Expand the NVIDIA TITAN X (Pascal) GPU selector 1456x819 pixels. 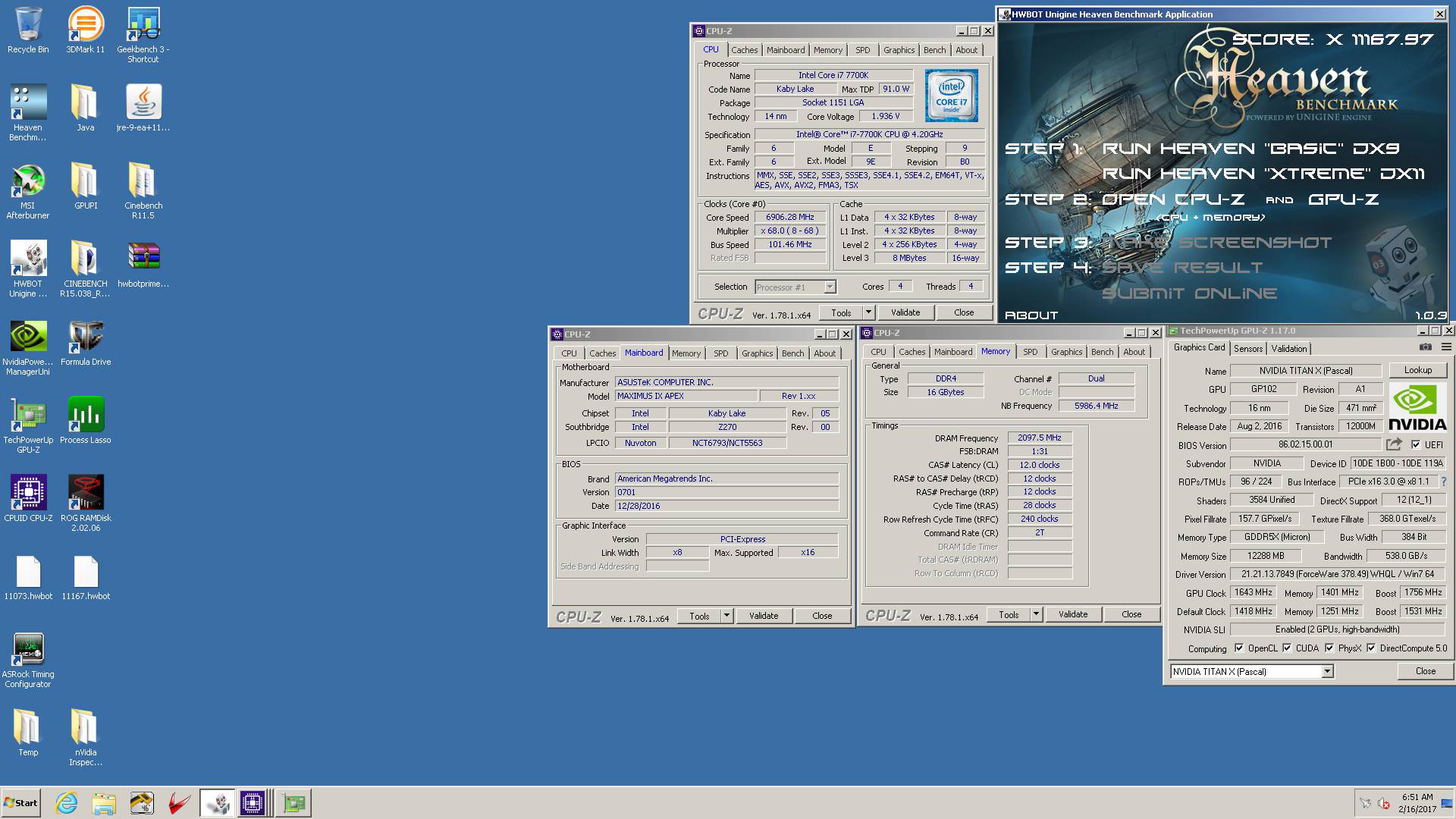point(1327,672)
